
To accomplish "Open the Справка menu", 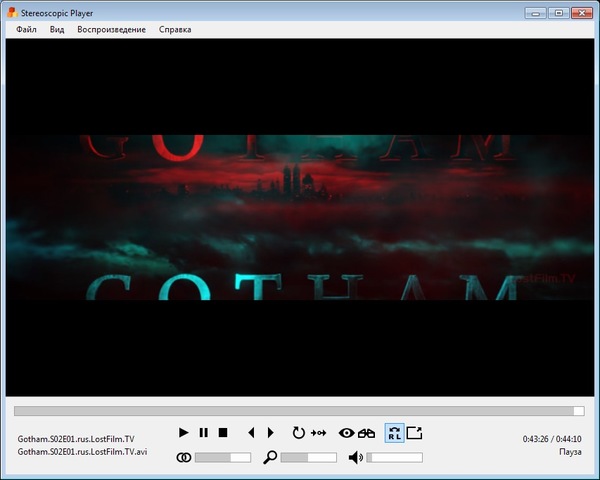I will click(x=175, y=30).
